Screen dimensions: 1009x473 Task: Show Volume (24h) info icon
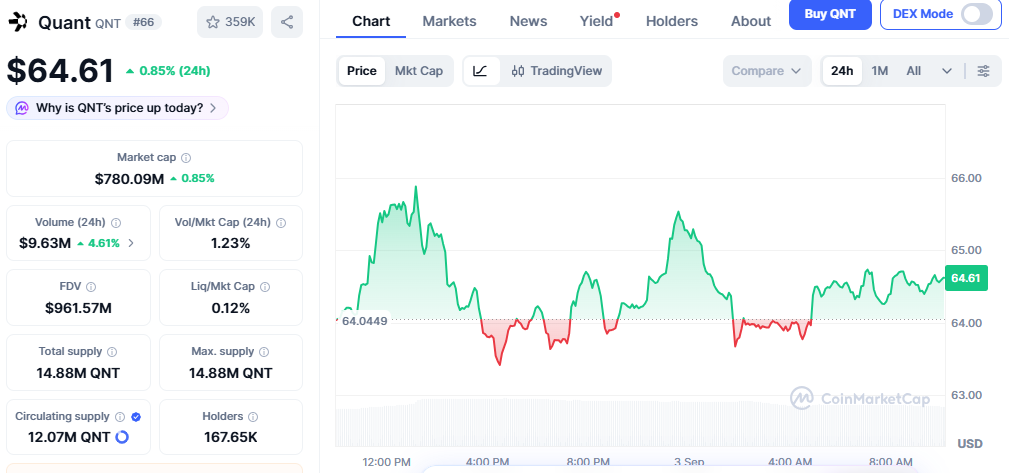tap(116, 223)
